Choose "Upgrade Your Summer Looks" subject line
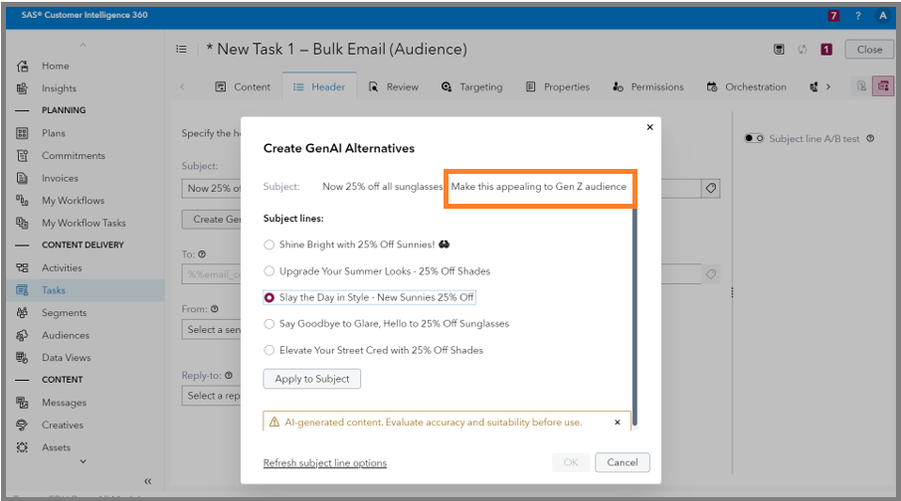Viewport: 901px width, 501px height. pyautogui.click(x=269, y=271)
